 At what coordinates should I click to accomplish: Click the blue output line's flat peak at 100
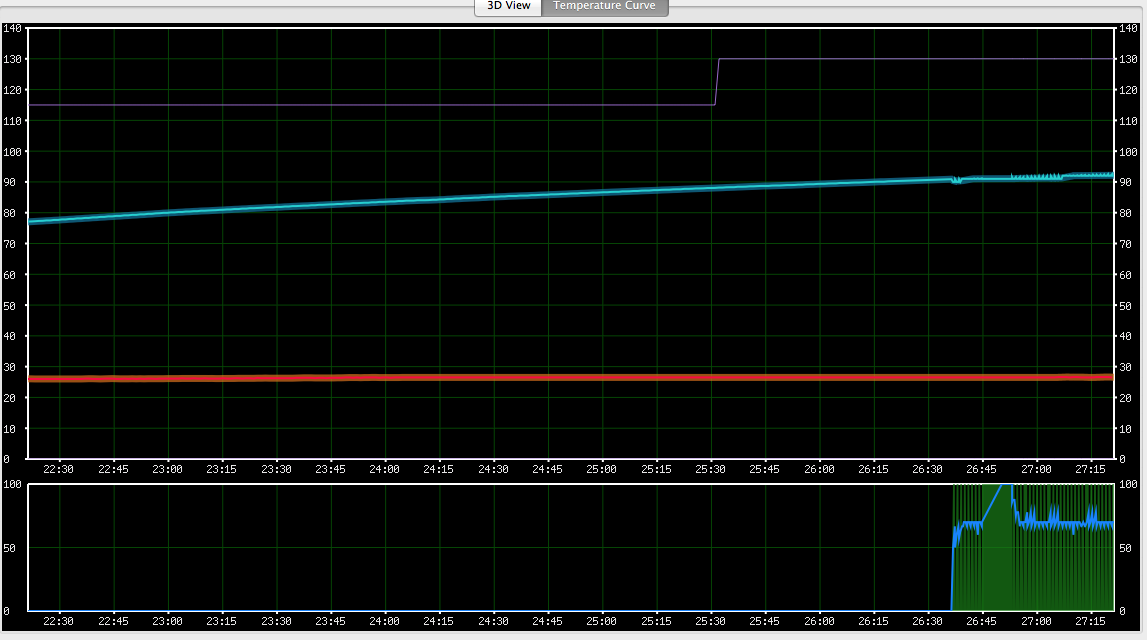pyautogui.click(x=1000, y=485)
